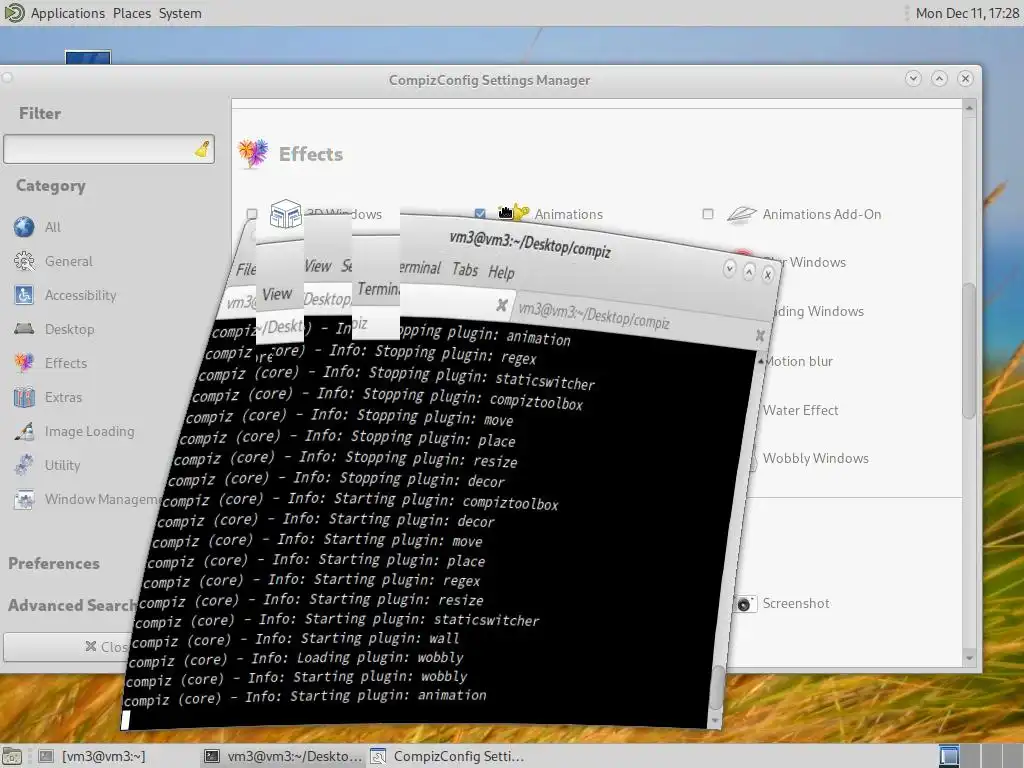Minimize the CompizConfig Settings Manager window
Viewport: 1024px width, 768px height.
pyautogui.click(x=913, y=79)
